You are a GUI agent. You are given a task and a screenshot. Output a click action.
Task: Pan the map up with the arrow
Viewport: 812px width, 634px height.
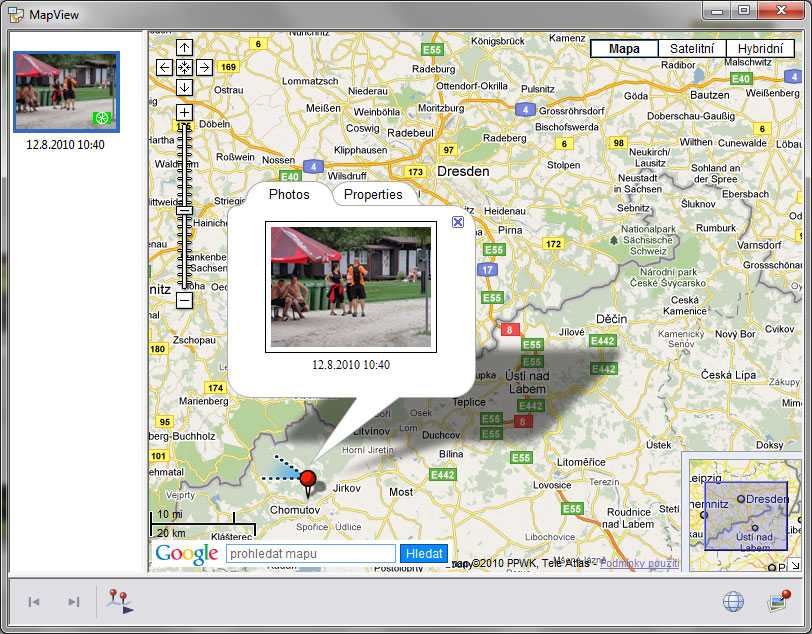pyautogui.click(x=184, y=48)
